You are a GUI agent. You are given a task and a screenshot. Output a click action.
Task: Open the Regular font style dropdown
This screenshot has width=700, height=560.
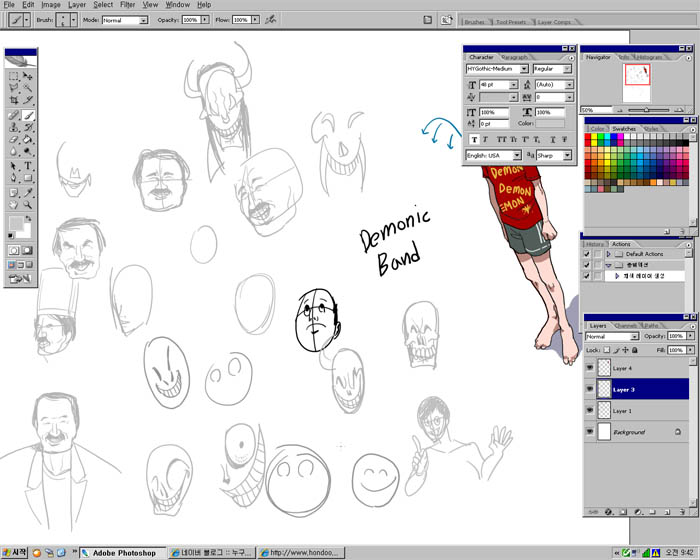[x=567, y=69]
